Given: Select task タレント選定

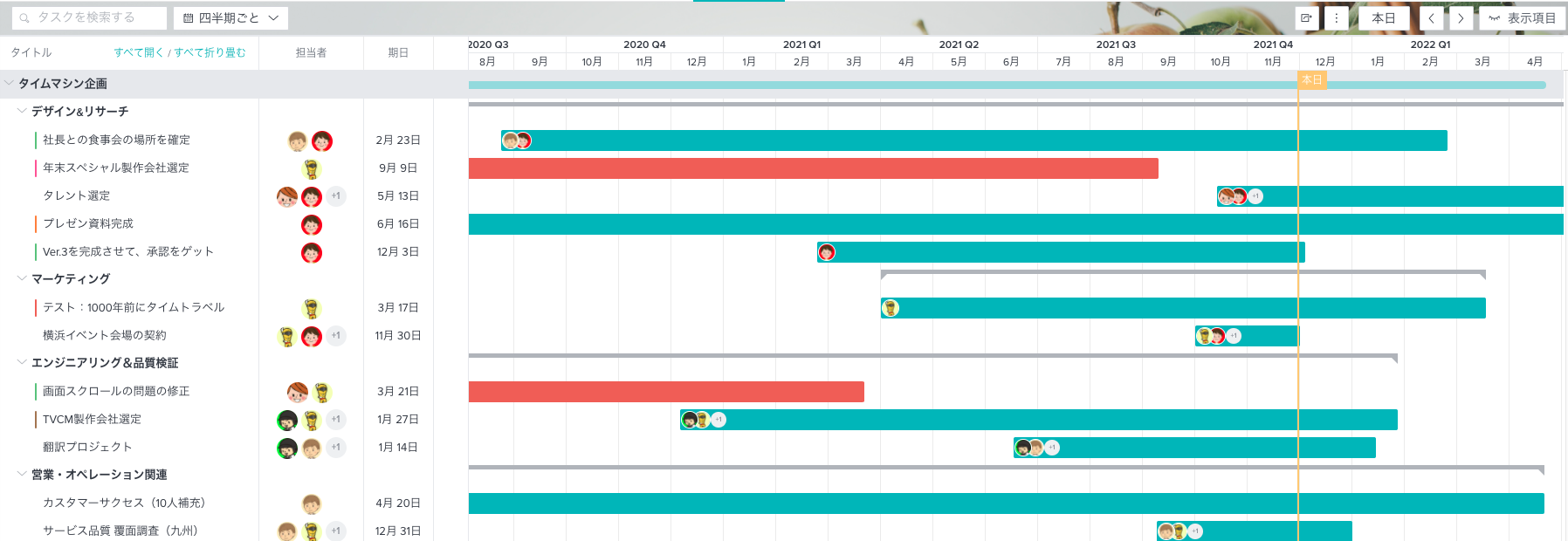Looking at the screenshot, I should click(77, 195).
